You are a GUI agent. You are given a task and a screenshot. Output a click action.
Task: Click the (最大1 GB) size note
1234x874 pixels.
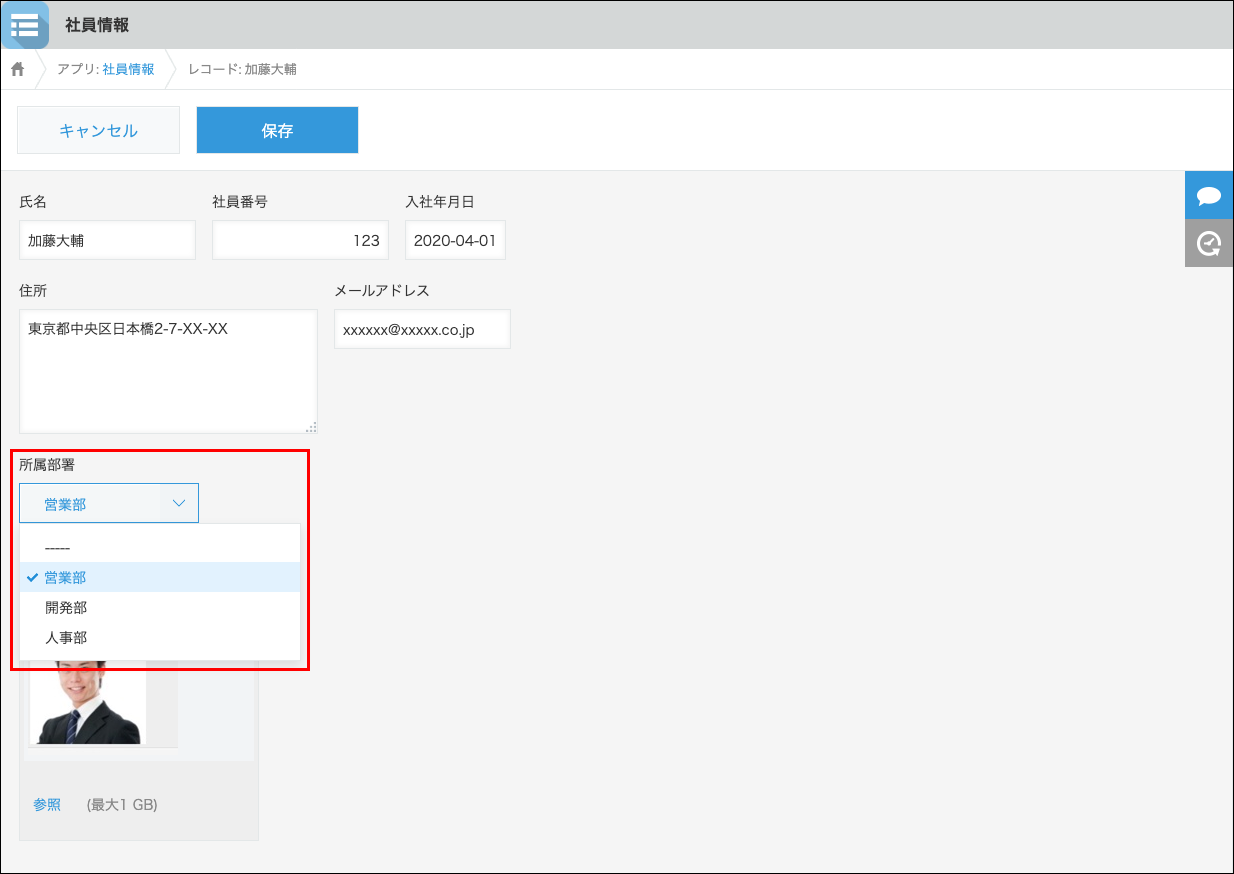click(122, 804)
